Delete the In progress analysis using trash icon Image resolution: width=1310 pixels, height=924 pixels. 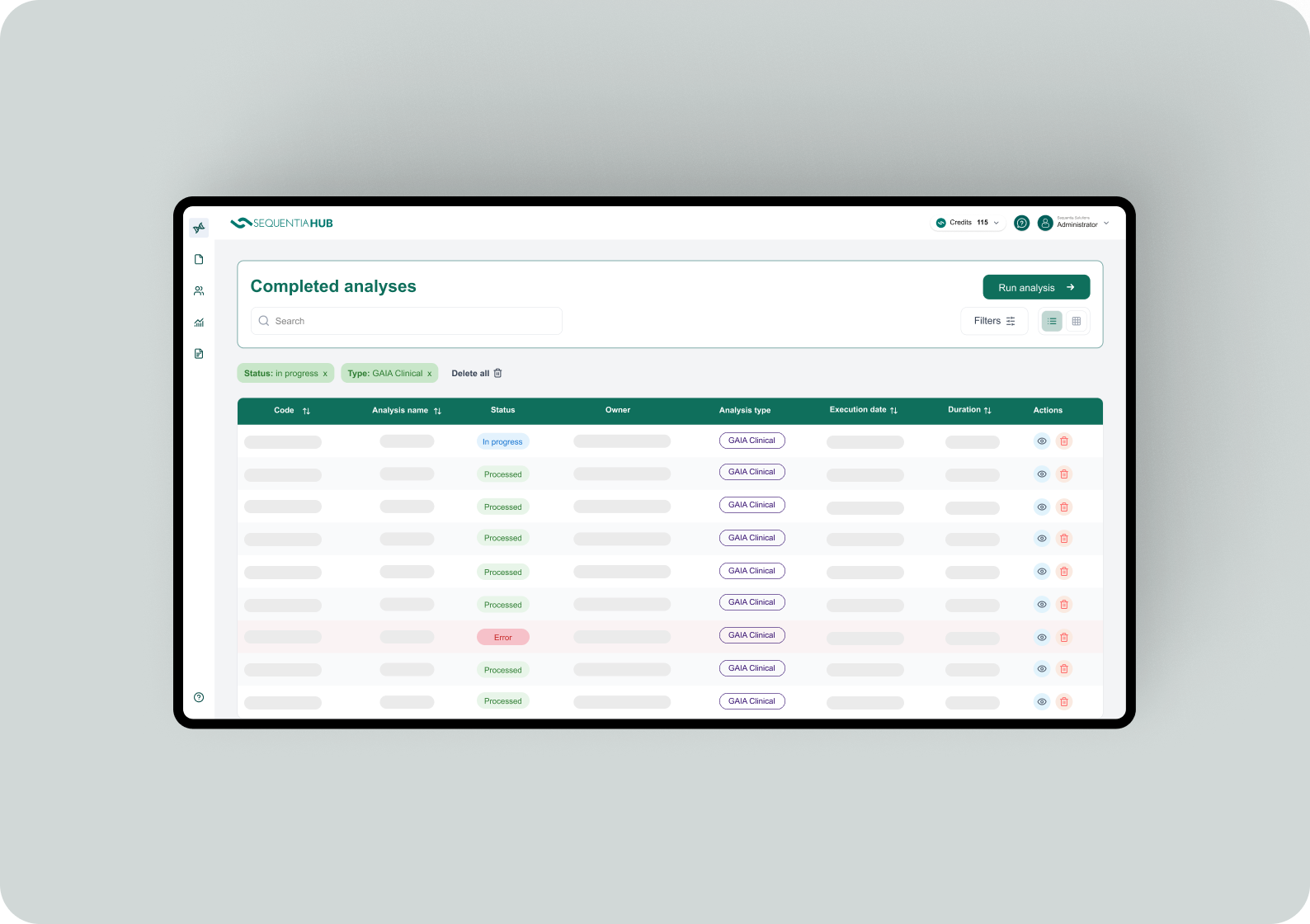coord(1064,441)
